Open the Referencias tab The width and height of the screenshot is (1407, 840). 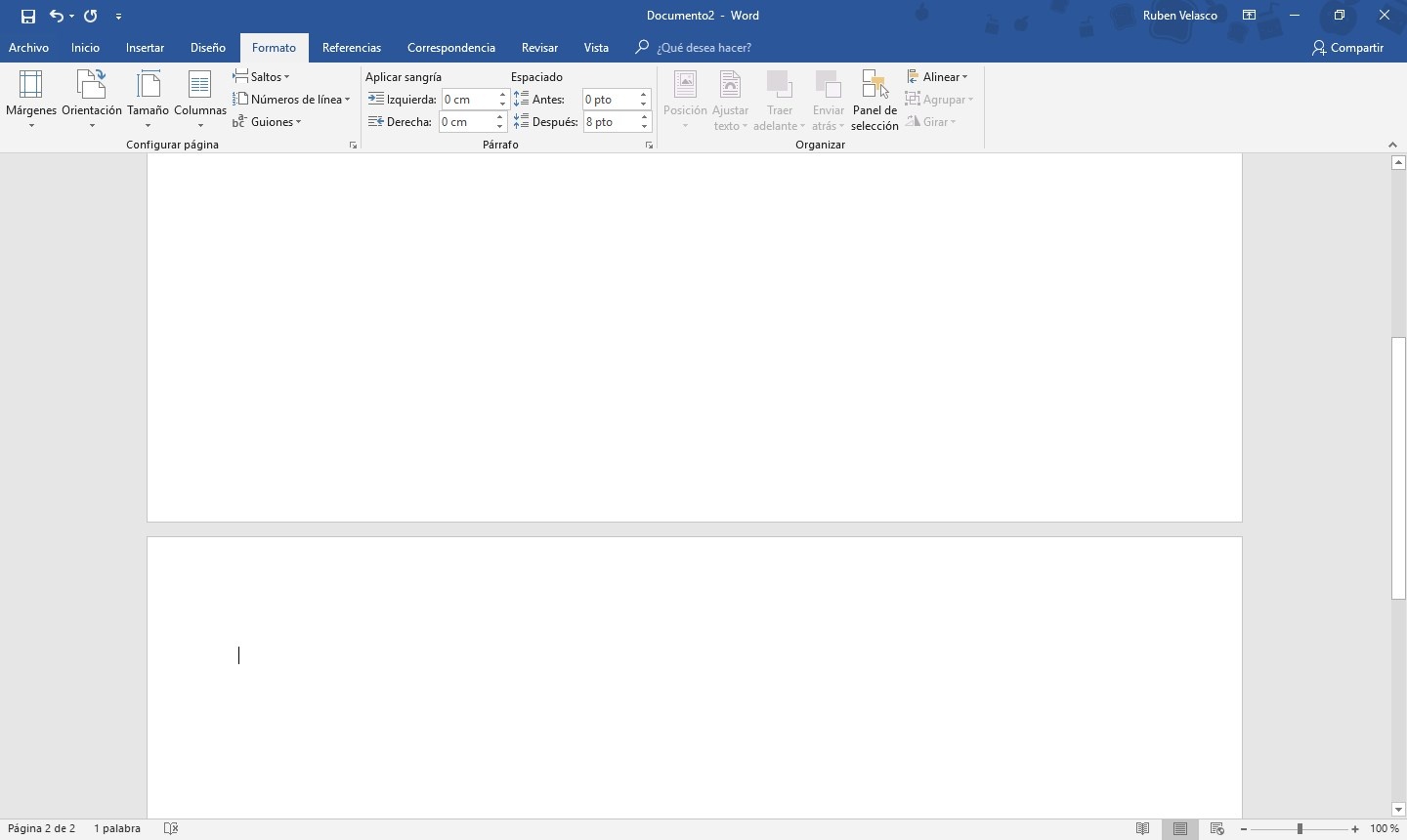[352, 47]
